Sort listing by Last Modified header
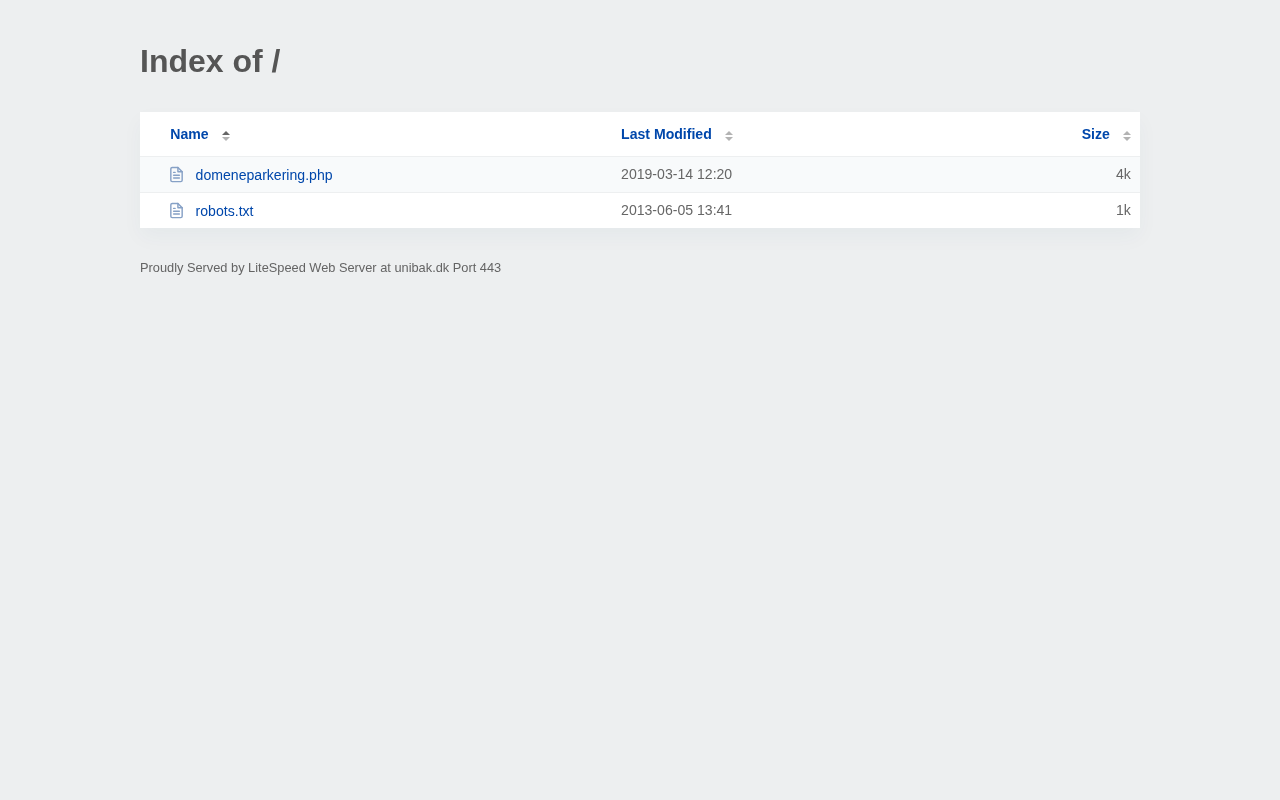Screen dimensions: 1280x800 click(666, 134)
